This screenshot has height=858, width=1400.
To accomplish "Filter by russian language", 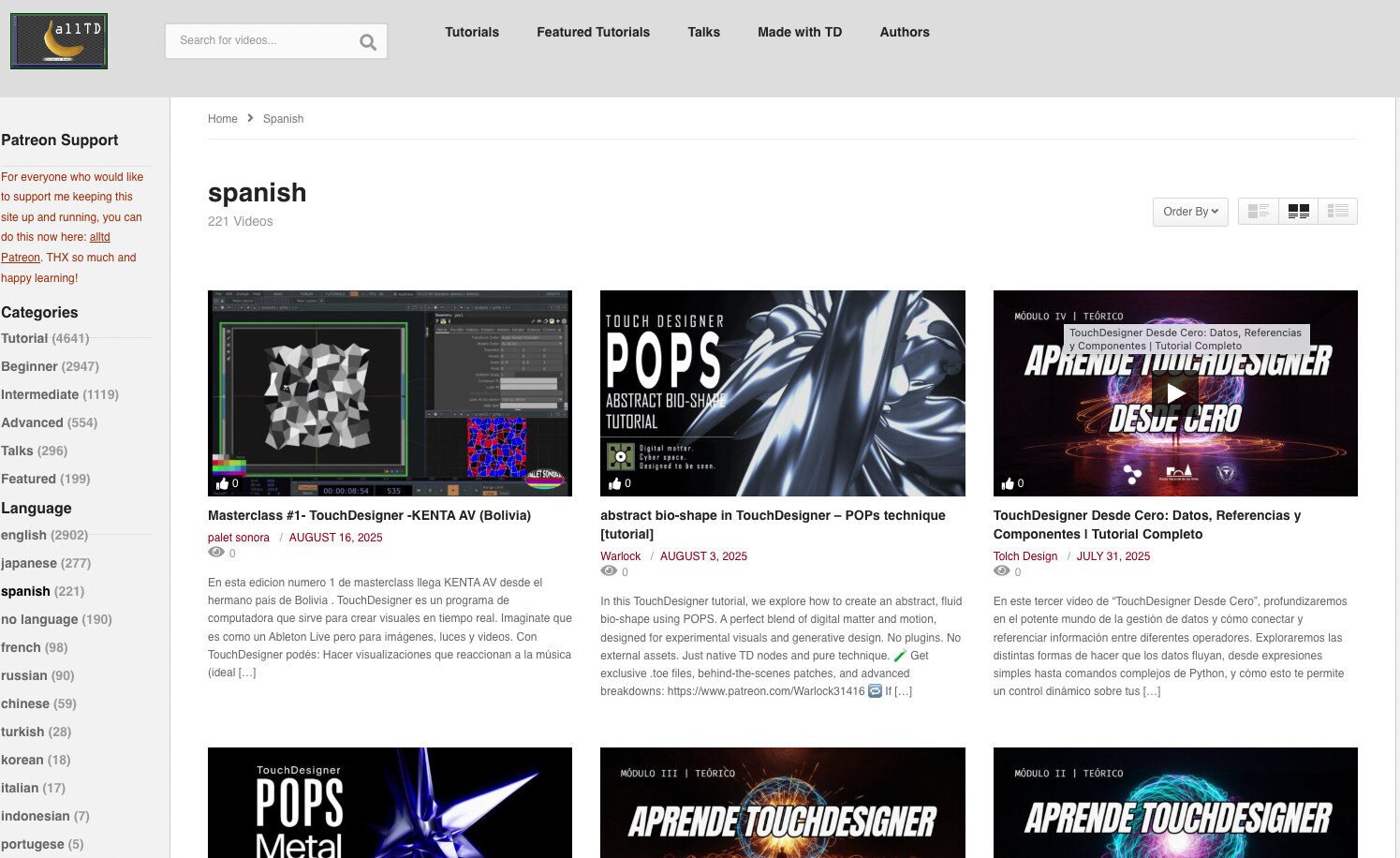I will click(37, 675).
